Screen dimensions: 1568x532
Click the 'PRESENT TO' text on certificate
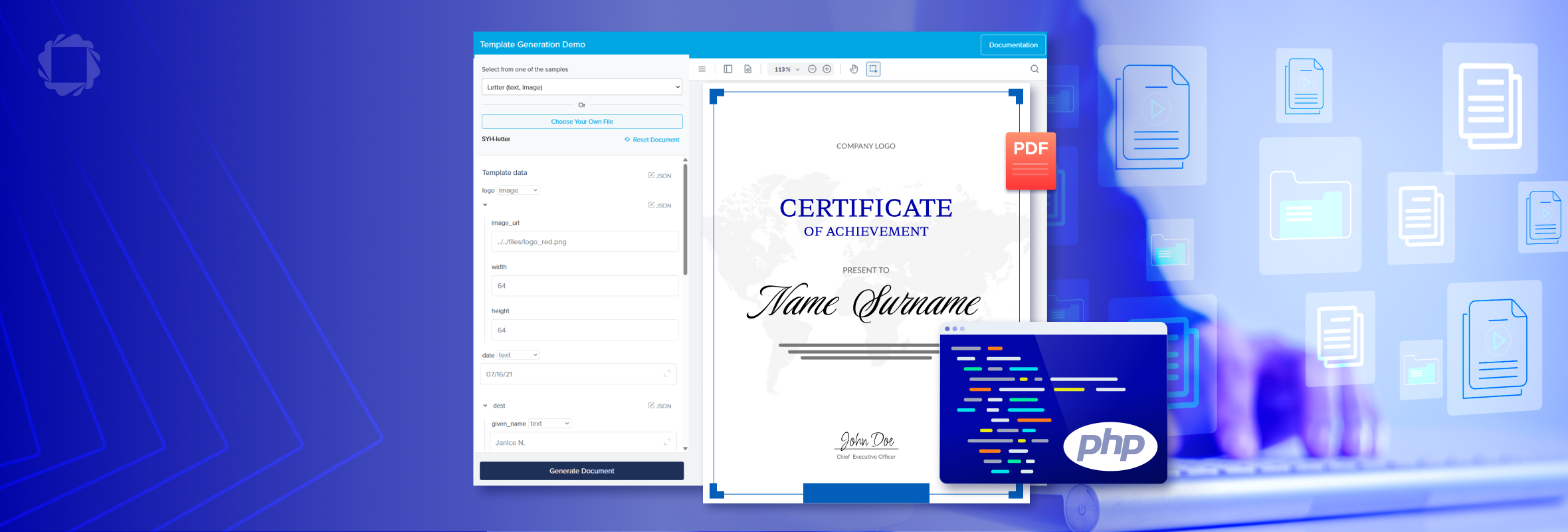pyautogui.click(x=866, y=271)
